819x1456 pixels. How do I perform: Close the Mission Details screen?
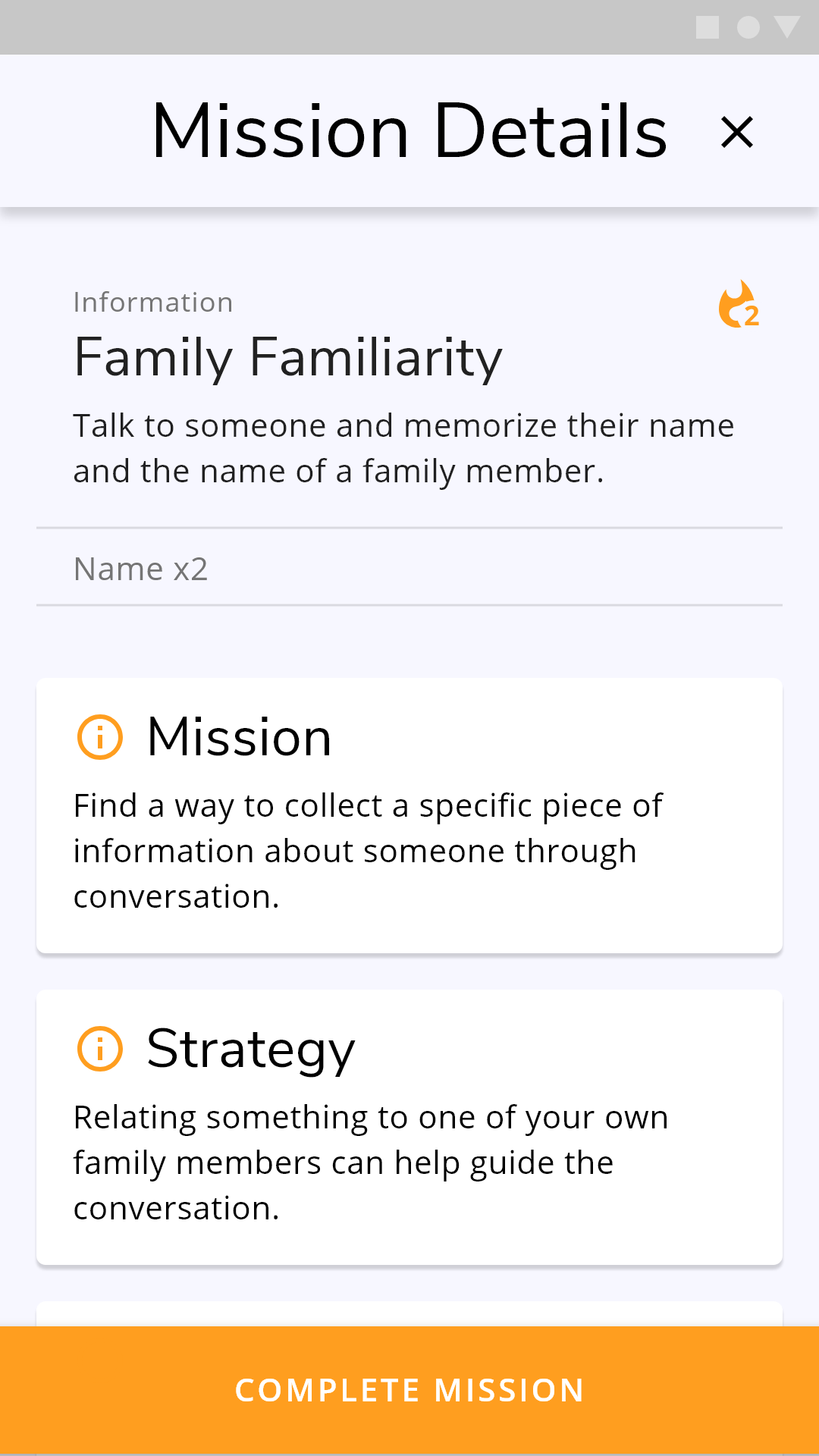point(736,132)
